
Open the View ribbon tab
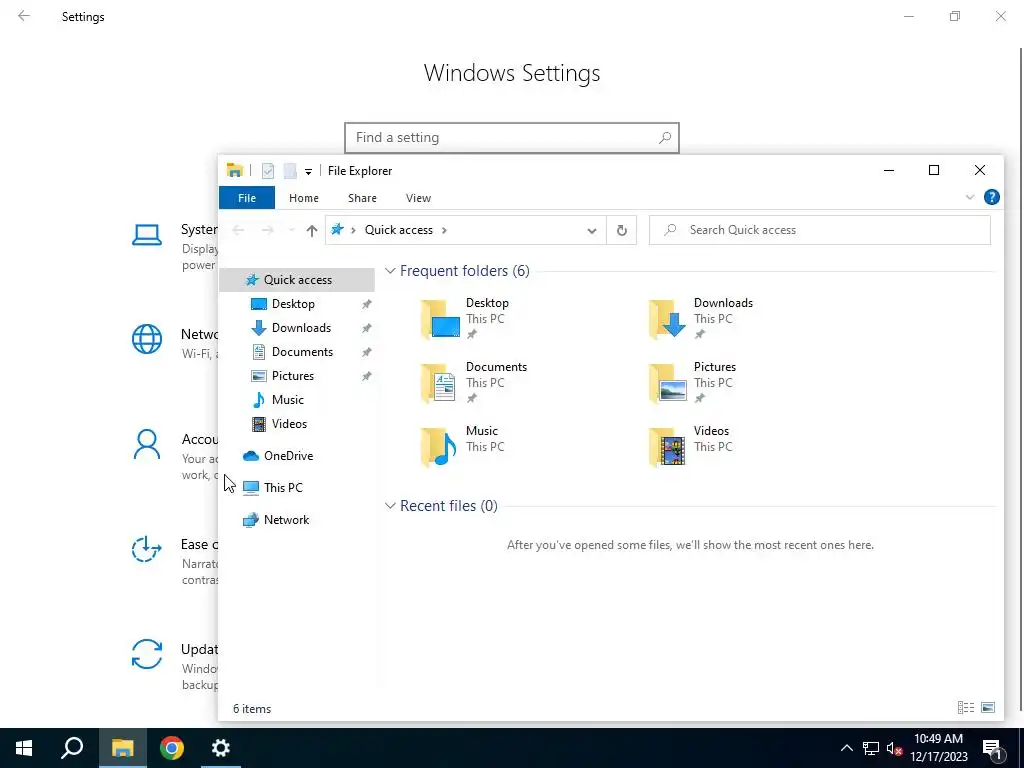(418, 198)
